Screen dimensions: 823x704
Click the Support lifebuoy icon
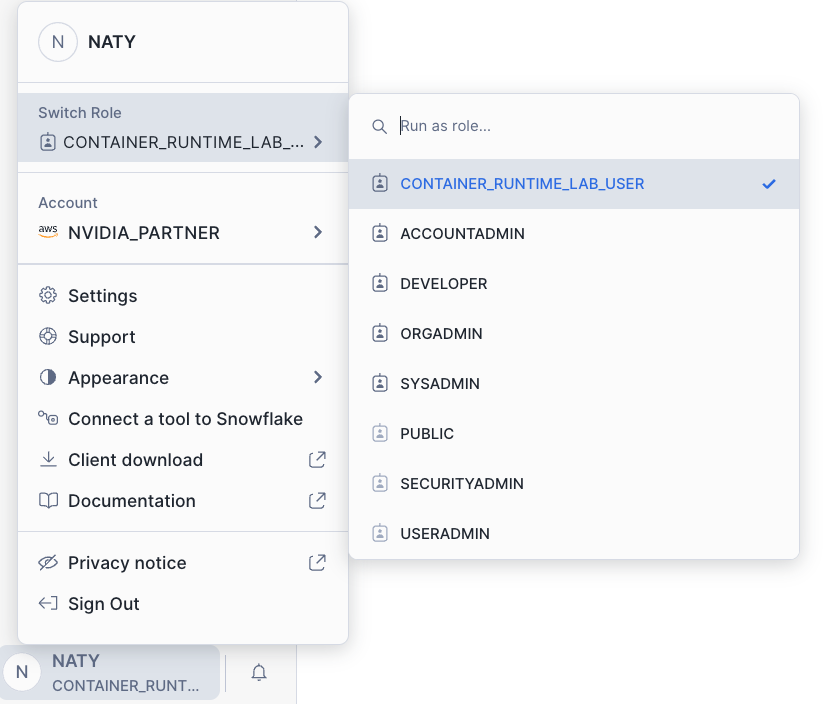(48, 337)
